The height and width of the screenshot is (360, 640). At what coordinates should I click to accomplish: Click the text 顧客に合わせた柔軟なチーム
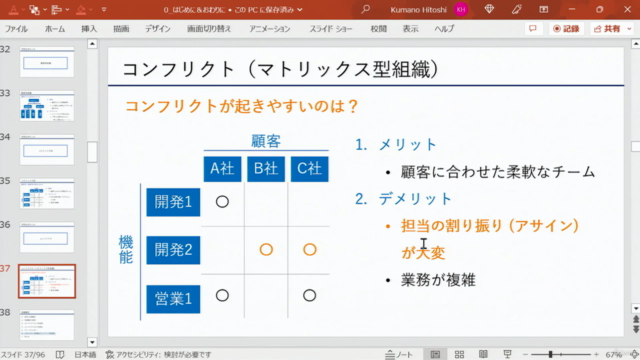click(498, 172)
